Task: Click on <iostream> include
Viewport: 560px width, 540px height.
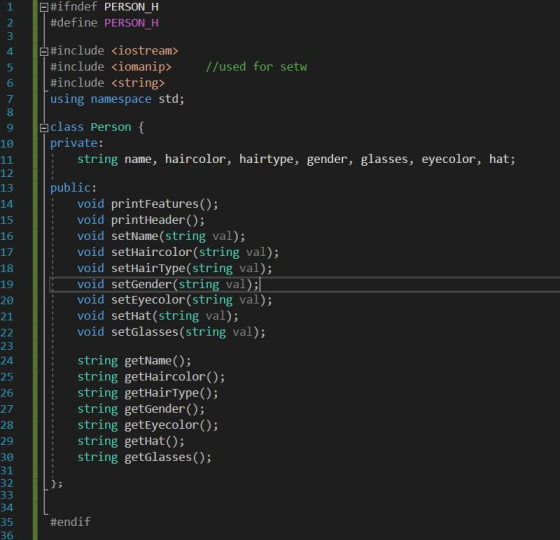Action: 145,51
